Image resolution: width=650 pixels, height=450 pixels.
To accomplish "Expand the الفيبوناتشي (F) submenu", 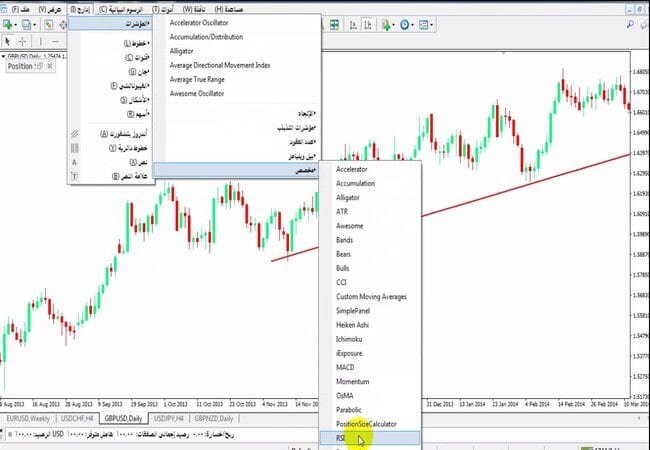I will pos(110,86).
